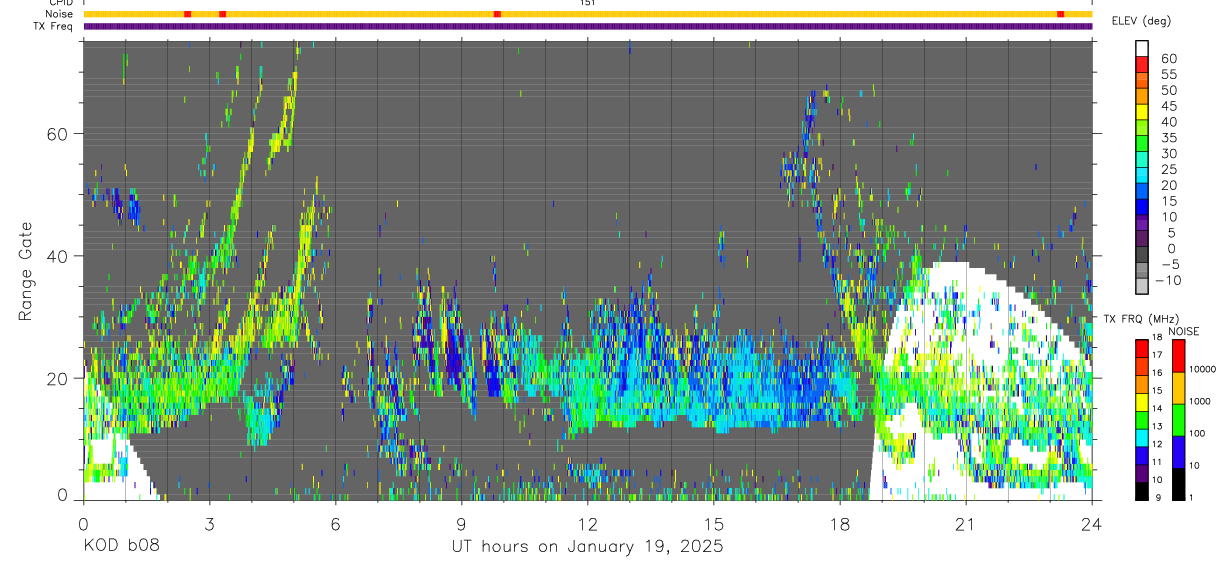Pick the blue 10–100 NOISE swatch
The height and width of the screenshot is (567, 1228).
click(1179, 452)
